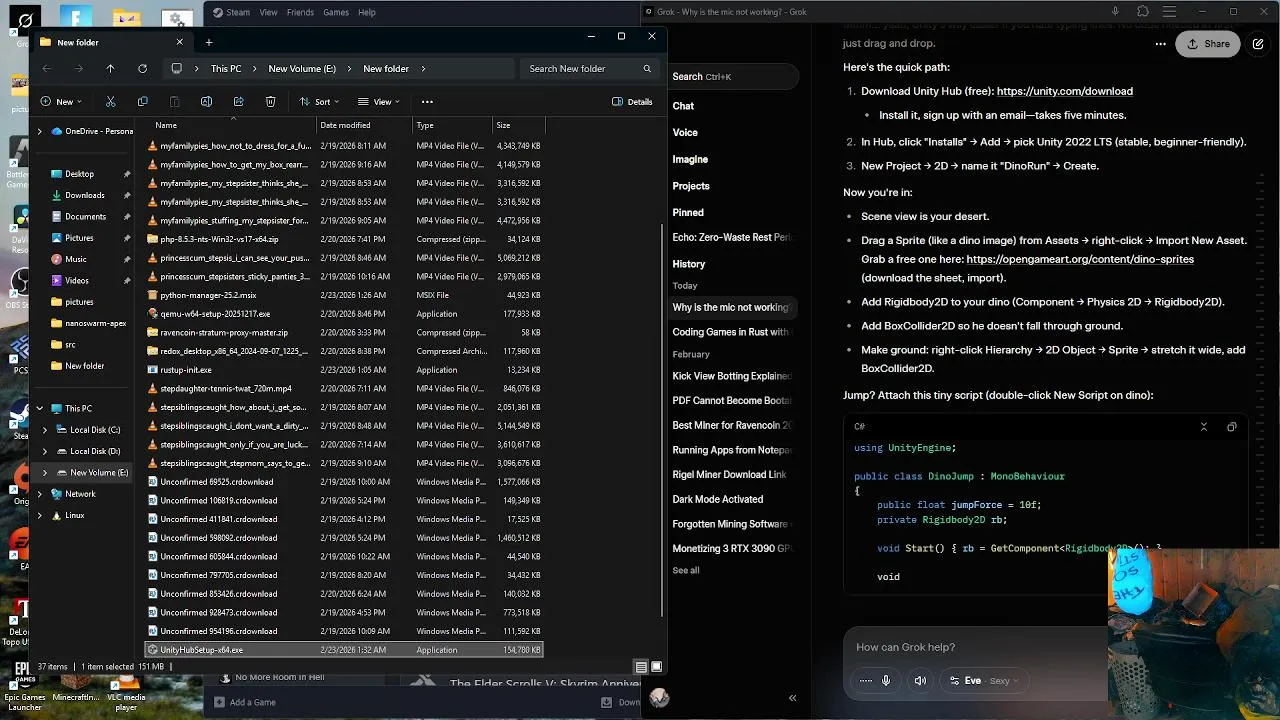
Task: Click the search magnifier in Explorer
Action: tap(647, 69)
